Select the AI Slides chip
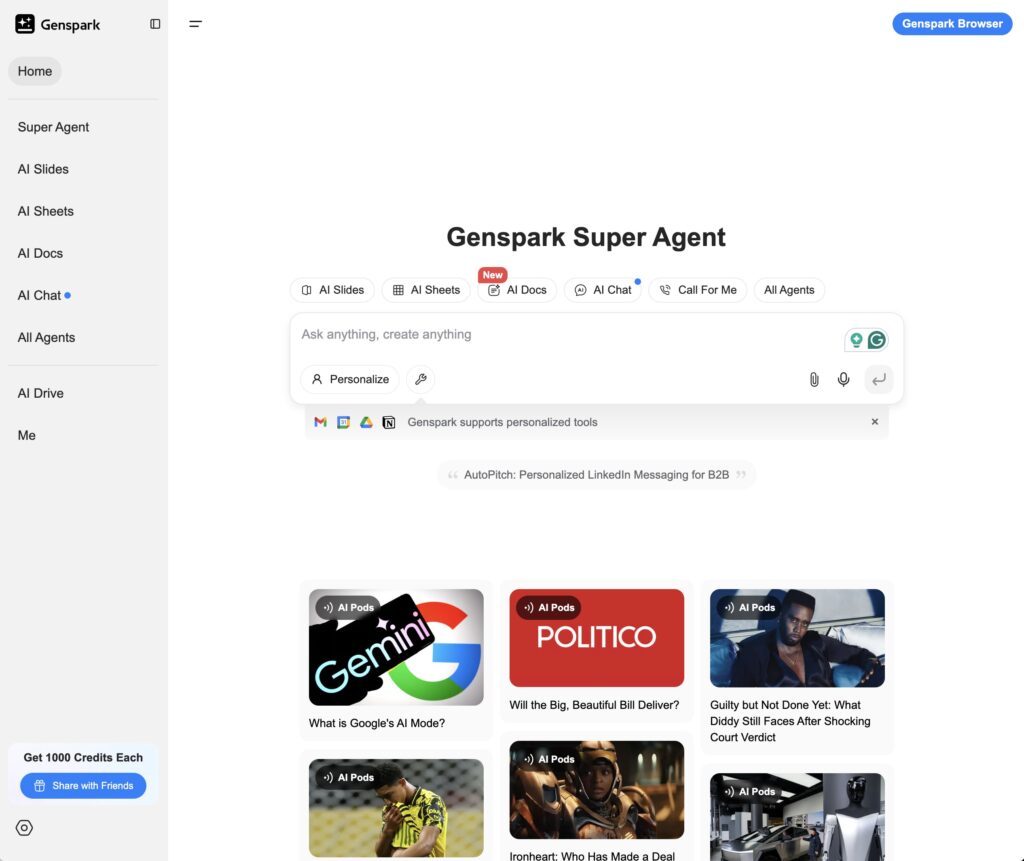The image size is (1024, 861). [332, 290]
